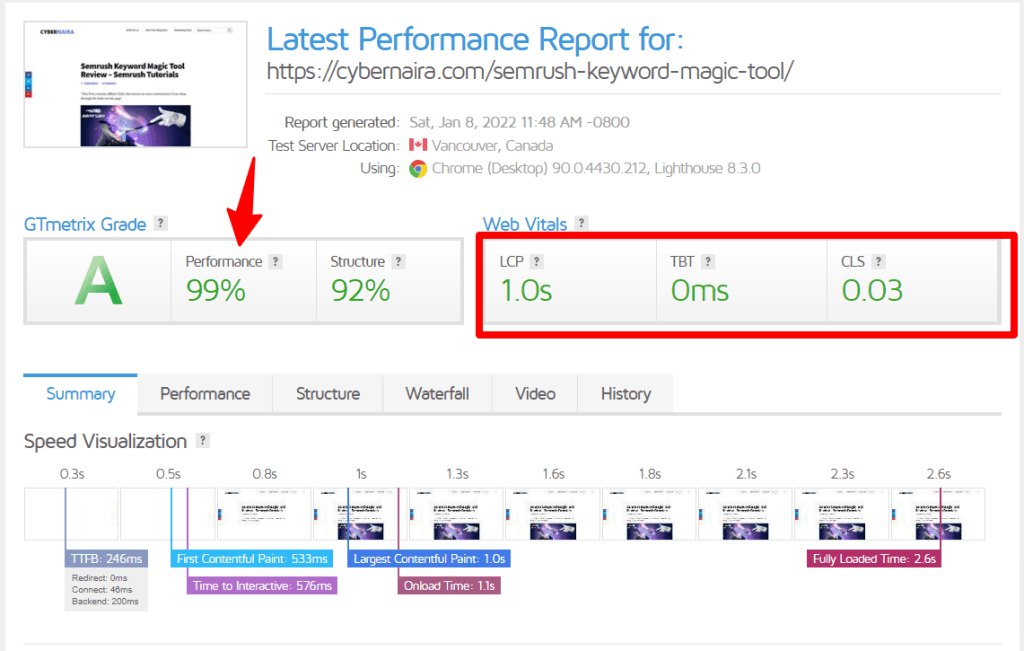Click the Redirect: 0ms entry
1024x651 pixels.
[99, 578]
